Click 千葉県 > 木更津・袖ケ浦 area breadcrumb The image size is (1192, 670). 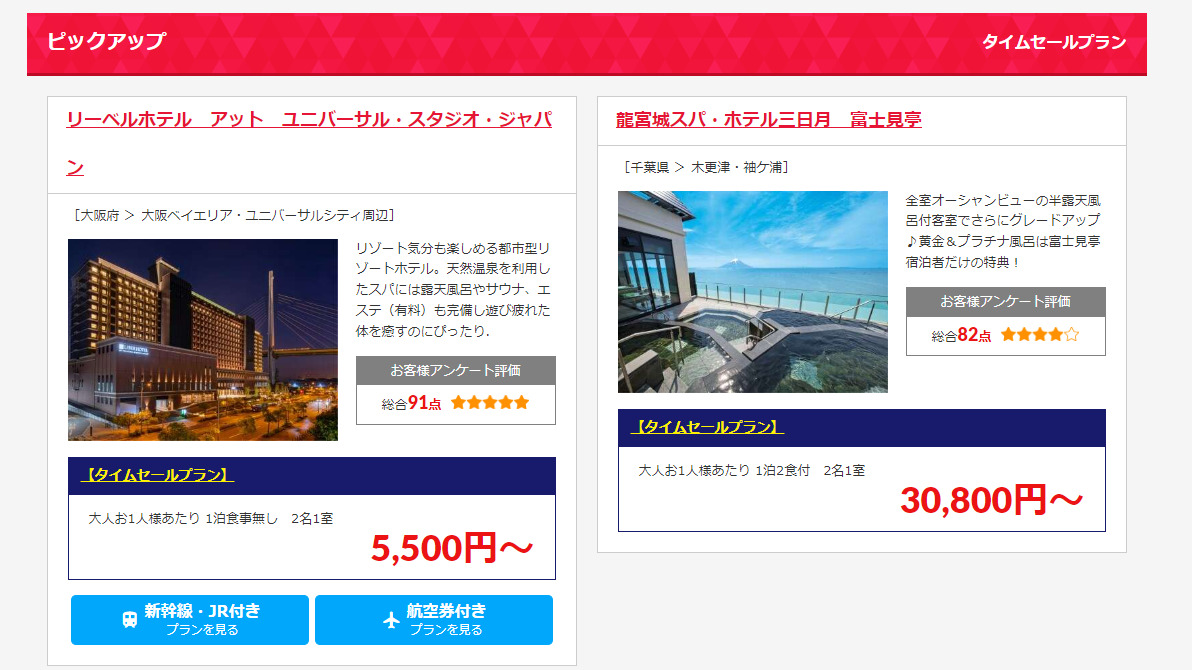[x=706, y=167]
